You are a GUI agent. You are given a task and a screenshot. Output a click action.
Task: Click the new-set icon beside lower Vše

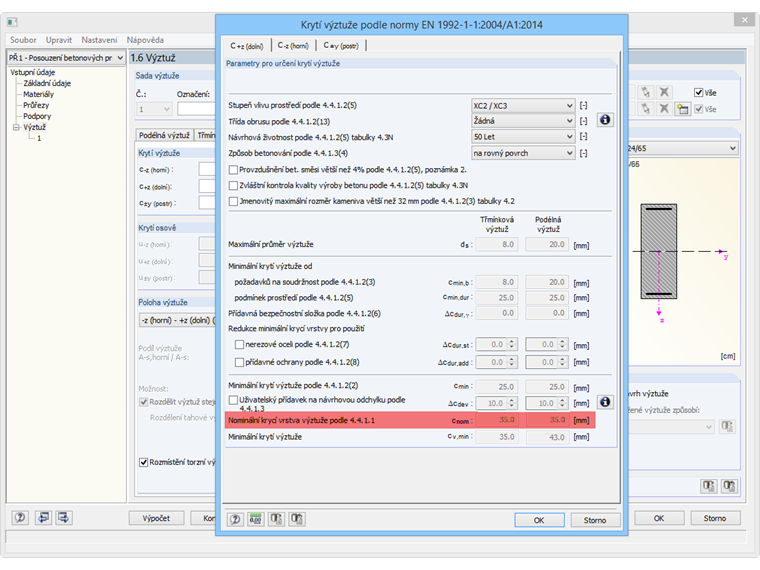click(x=682, y=109)
